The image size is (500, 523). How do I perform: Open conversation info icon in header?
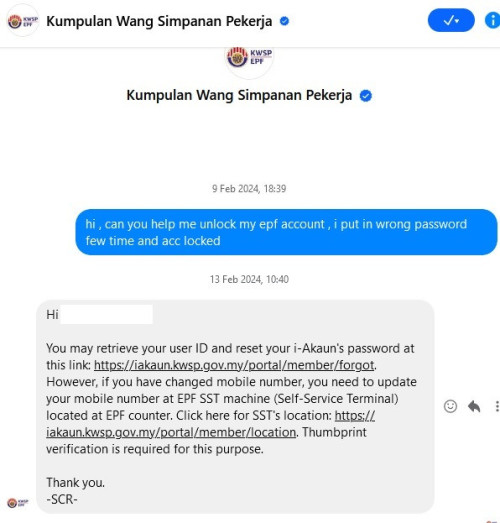pos(492,21)
